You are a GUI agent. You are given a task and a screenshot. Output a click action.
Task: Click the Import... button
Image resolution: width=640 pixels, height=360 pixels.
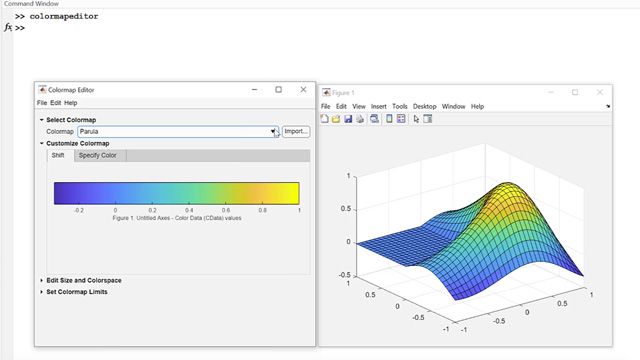[x=296, y=131]
